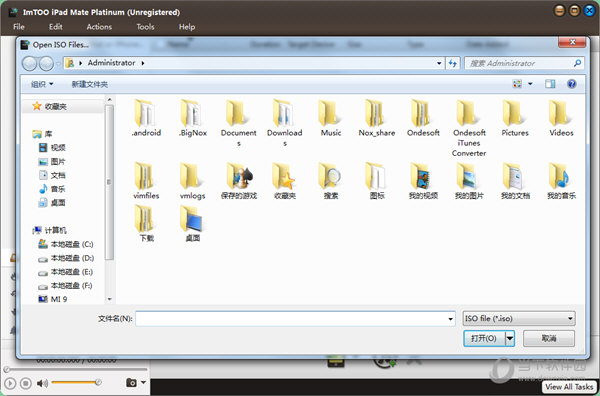Screen dimensions: 600x396
Task: Open the ISO file type dropdown
Action: coord(518,318)
